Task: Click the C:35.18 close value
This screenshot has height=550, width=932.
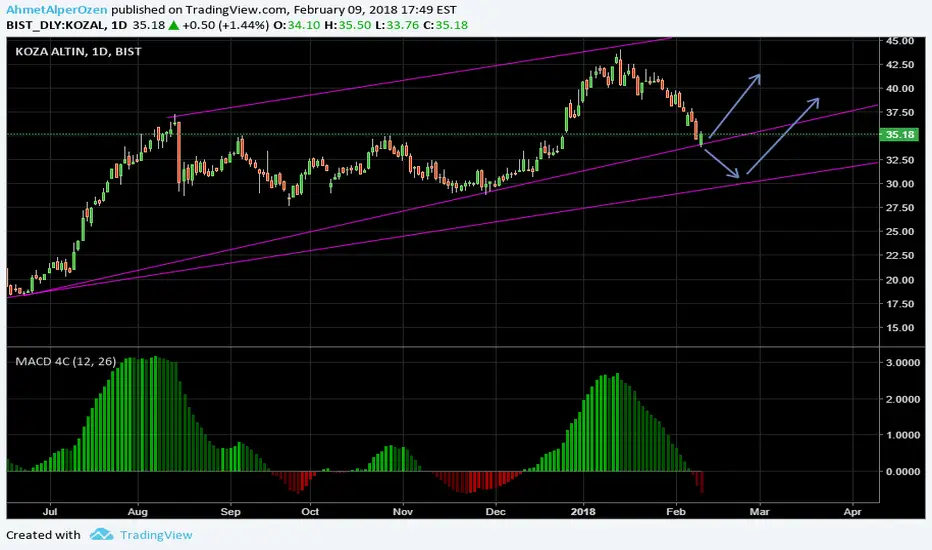Action: click(x=446, y=26)
